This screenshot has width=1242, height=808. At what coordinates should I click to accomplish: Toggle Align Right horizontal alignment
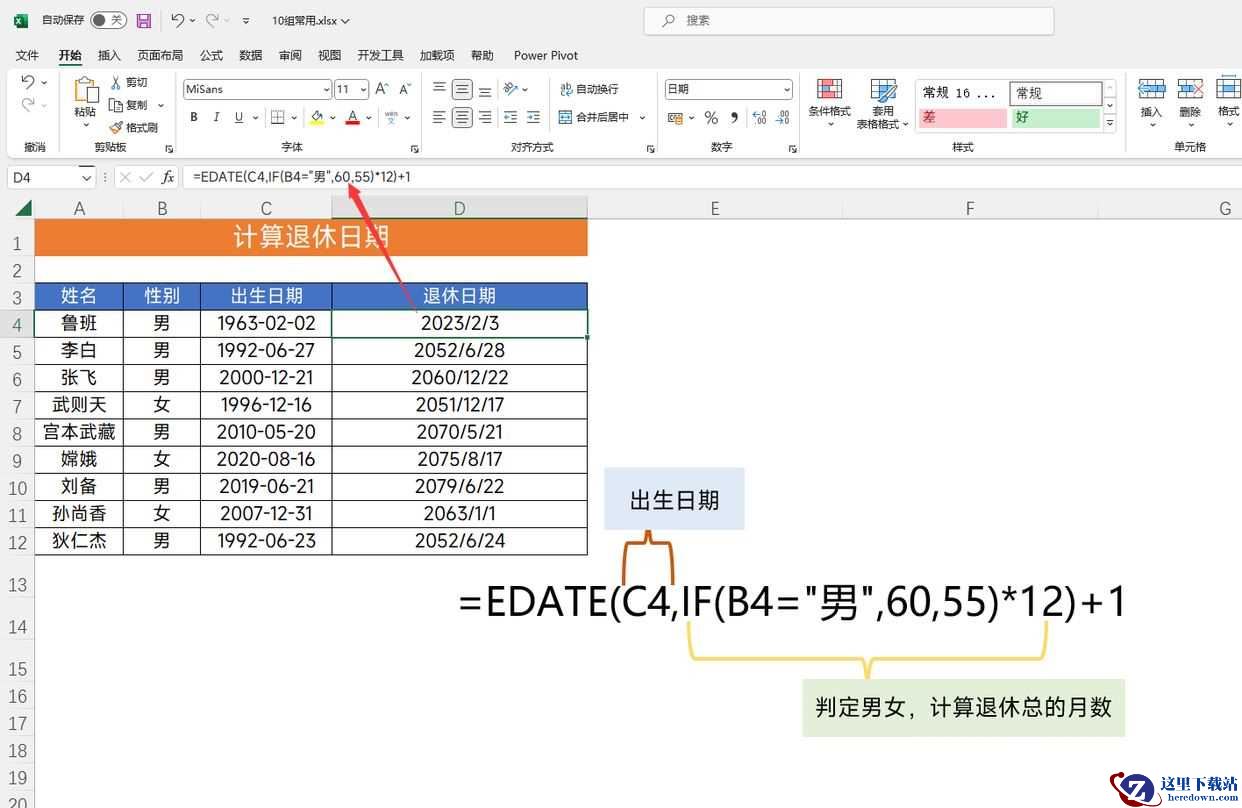485,118
